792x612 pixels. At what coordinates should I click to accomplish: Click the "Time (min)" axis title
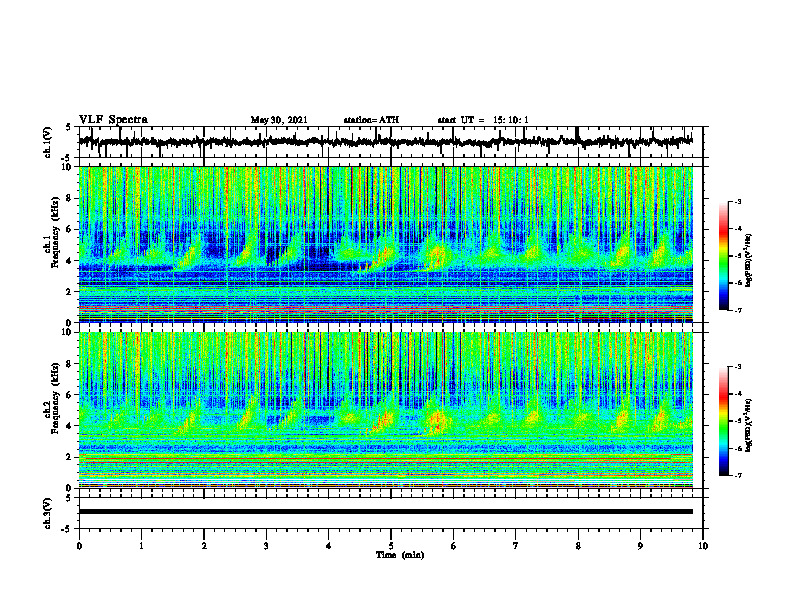tap(400, 555)
